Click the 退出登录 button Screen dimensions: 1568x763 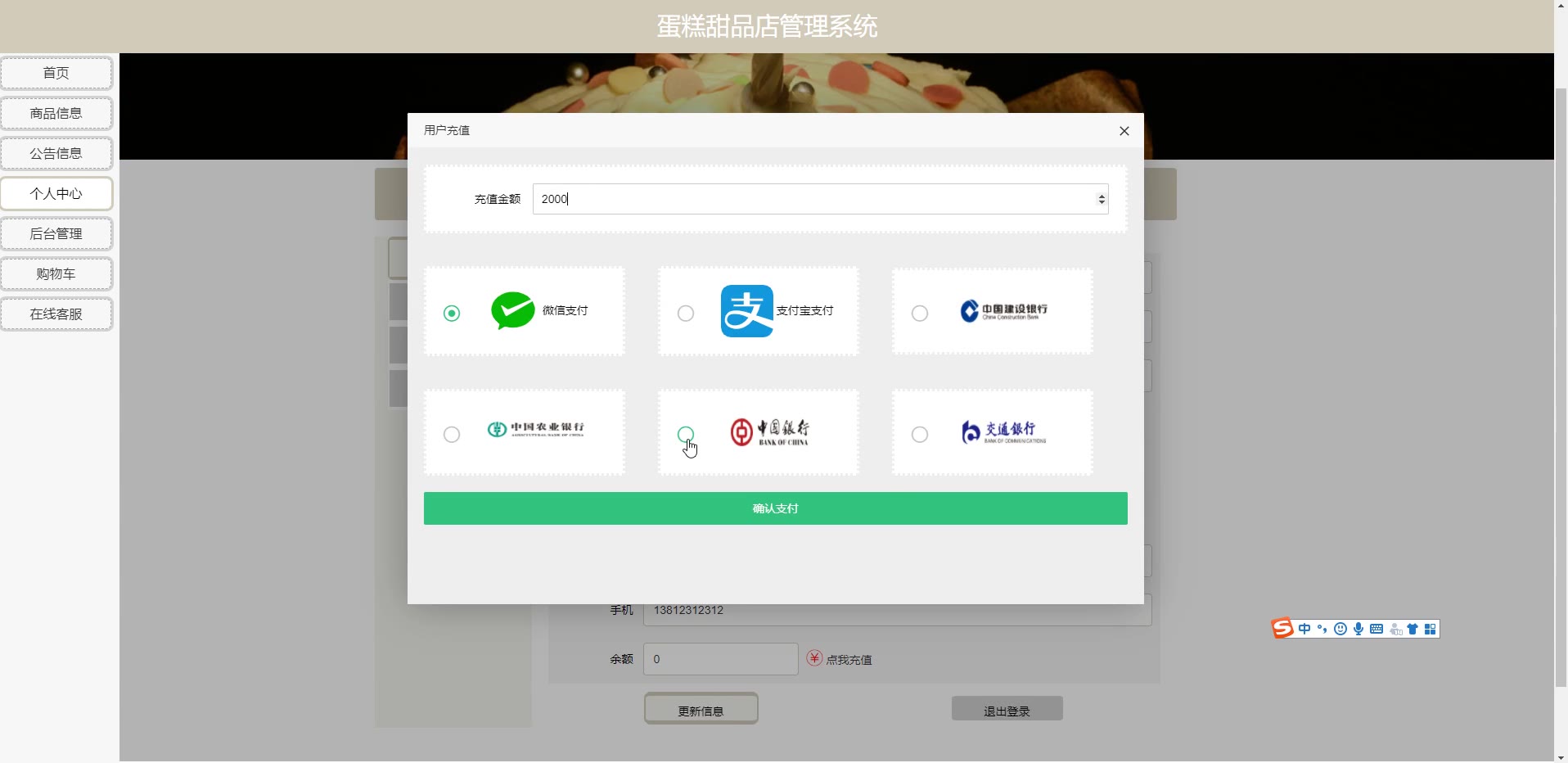point(1007,709)
